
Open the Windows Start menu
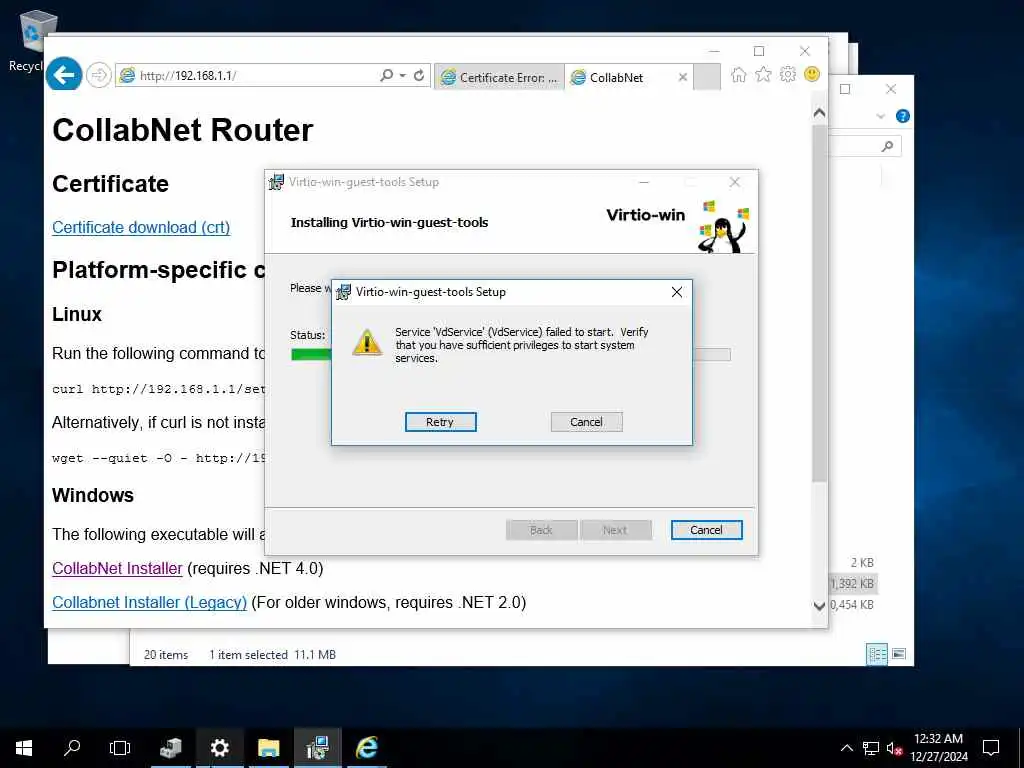tap(24, 748)
